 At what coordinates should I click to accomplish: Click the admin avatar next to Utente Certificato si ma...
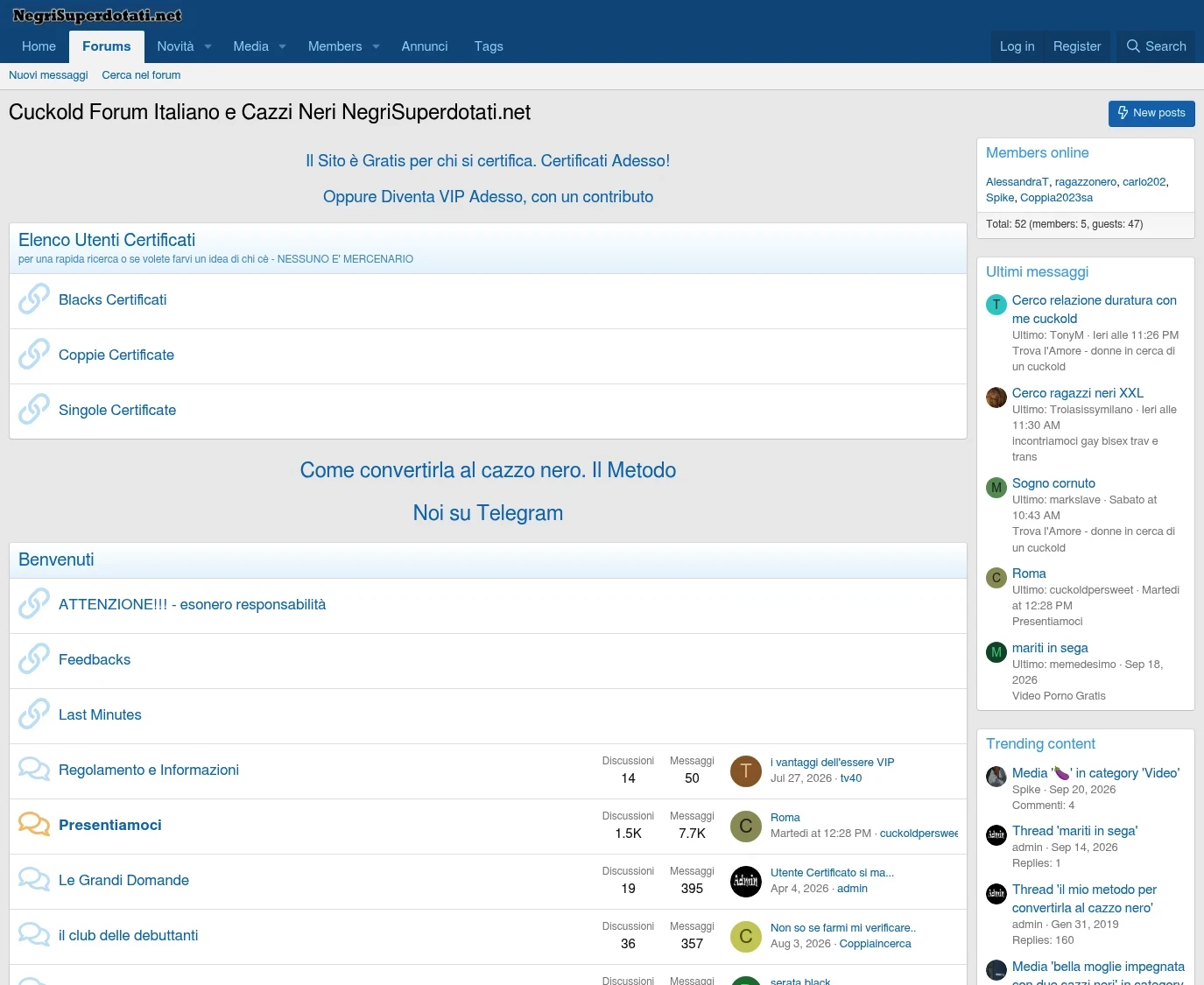(x=746, y=882)
